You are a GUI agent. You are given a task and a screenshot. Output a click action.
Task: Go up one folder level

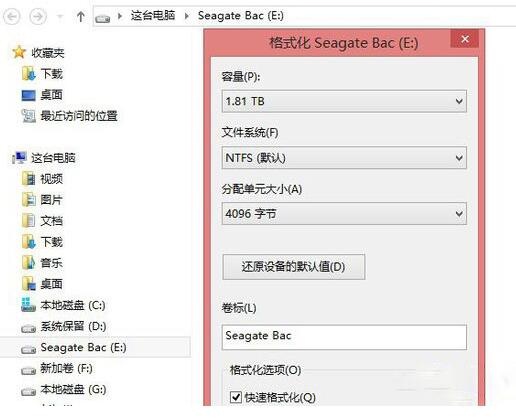[80, 16]
